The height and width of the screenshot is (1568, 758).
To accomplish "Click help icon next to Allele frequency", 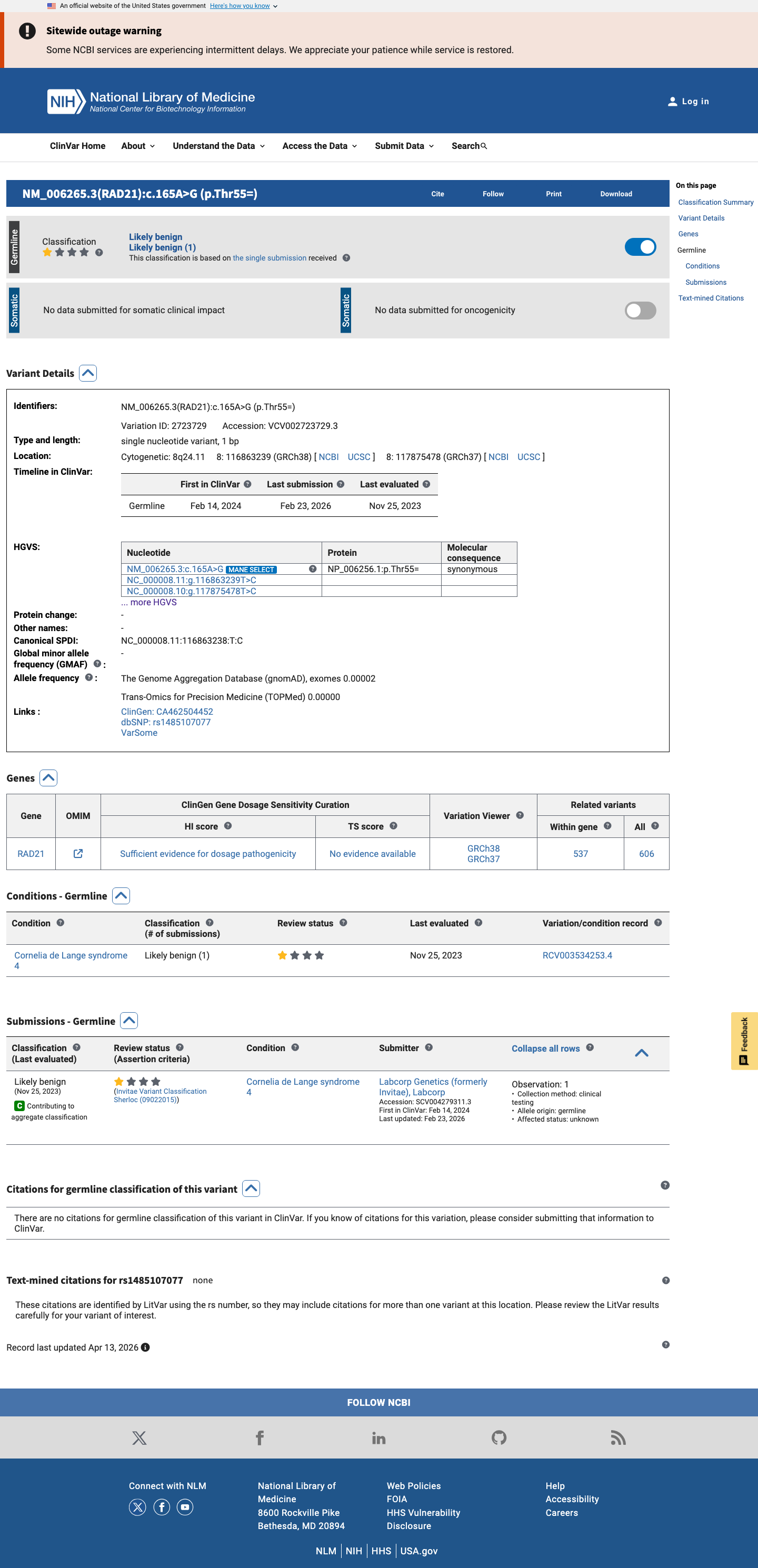I will click(x=89, y=677).
